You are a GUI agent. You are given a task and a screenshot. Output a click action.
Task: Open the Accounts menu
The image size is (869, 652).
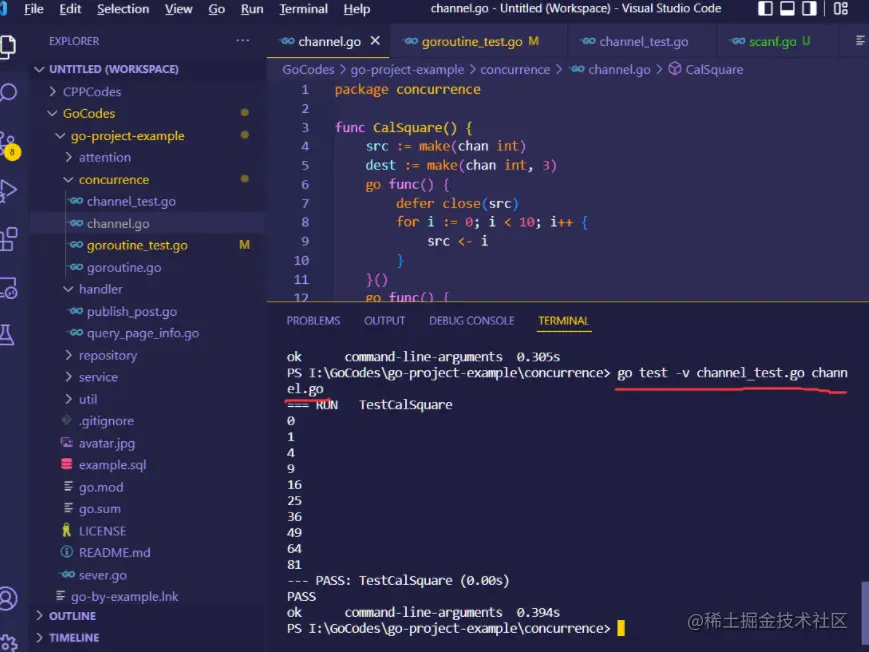(8, 599)
